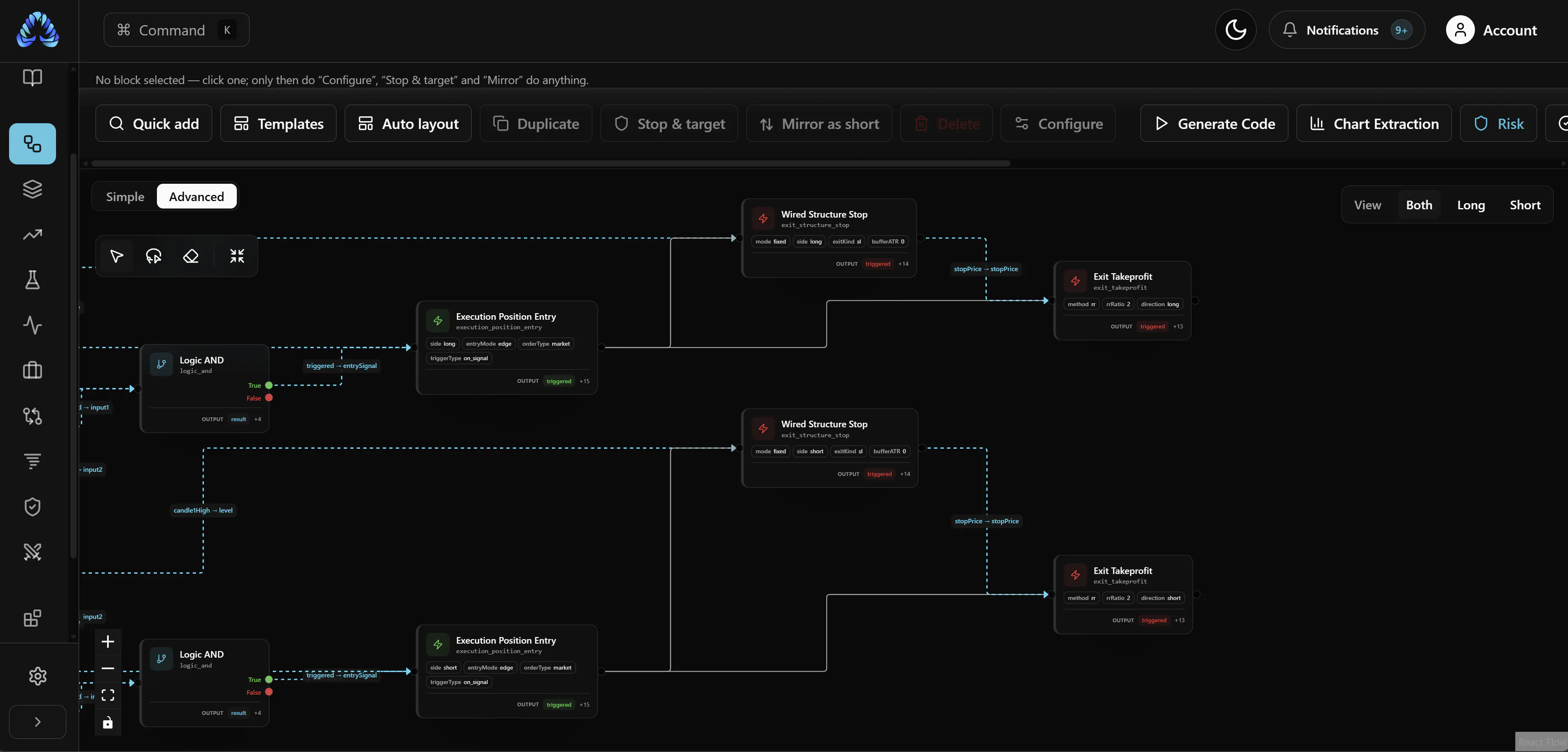Image resolution: width=1568 pixels, height=752 pixels.
Task: Zoom out with the minus control
Action: pos(108,669)
